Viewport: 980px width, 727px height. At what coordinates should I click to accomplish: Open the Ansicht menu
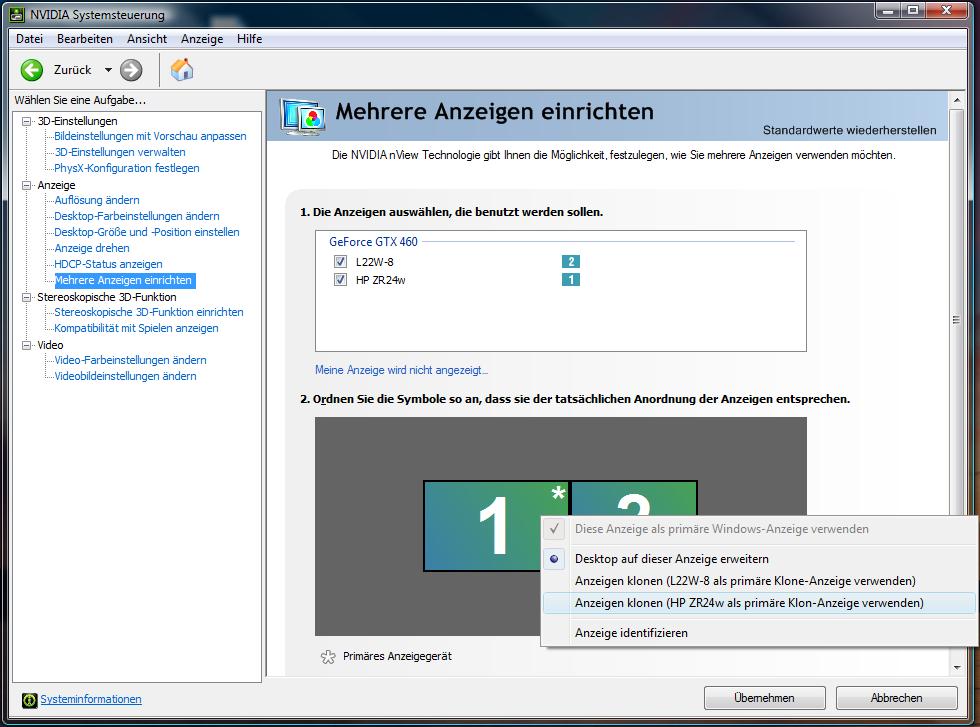point(147,39)
